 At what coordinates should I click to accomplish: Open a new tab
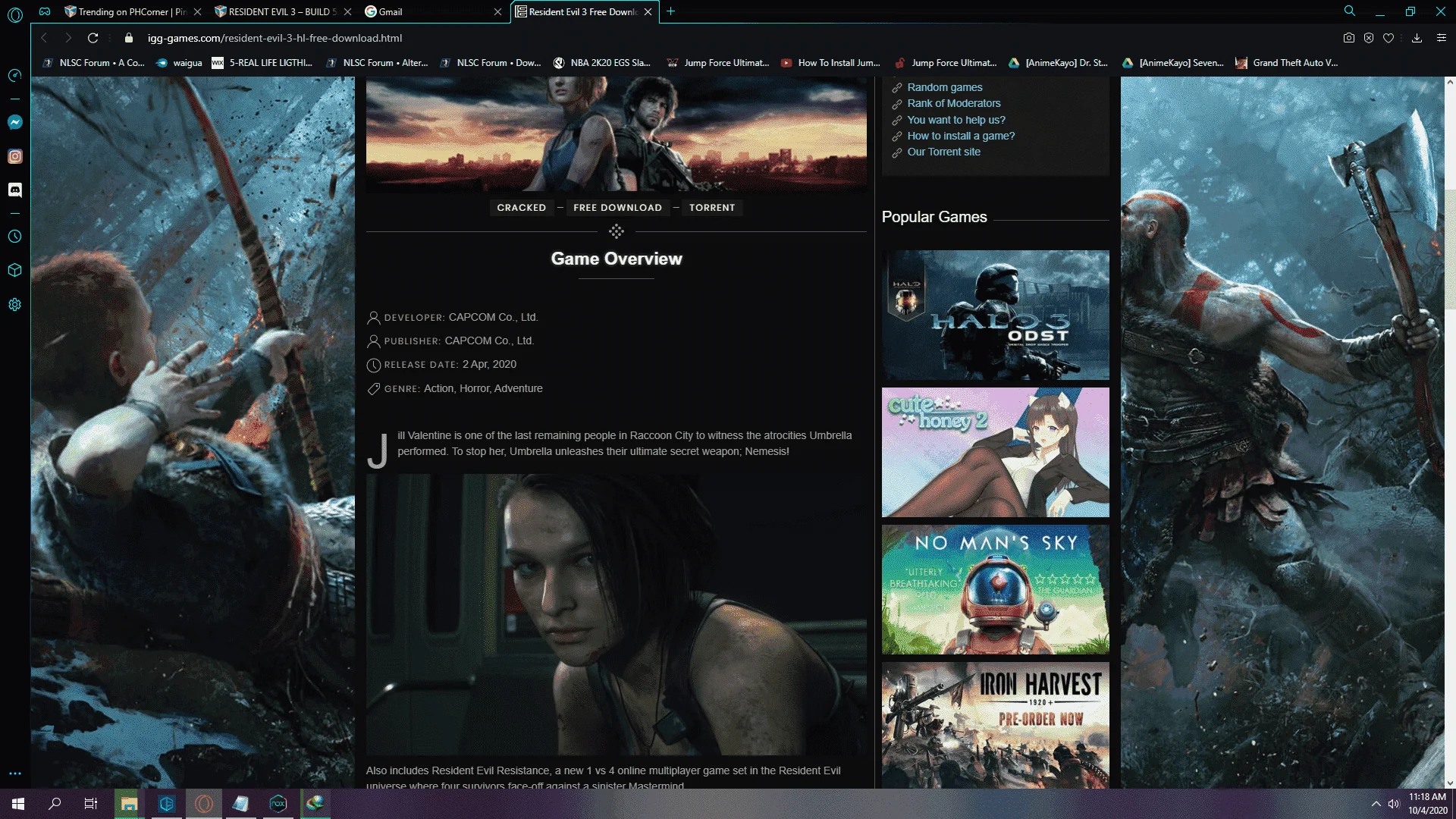click(670, 11)
